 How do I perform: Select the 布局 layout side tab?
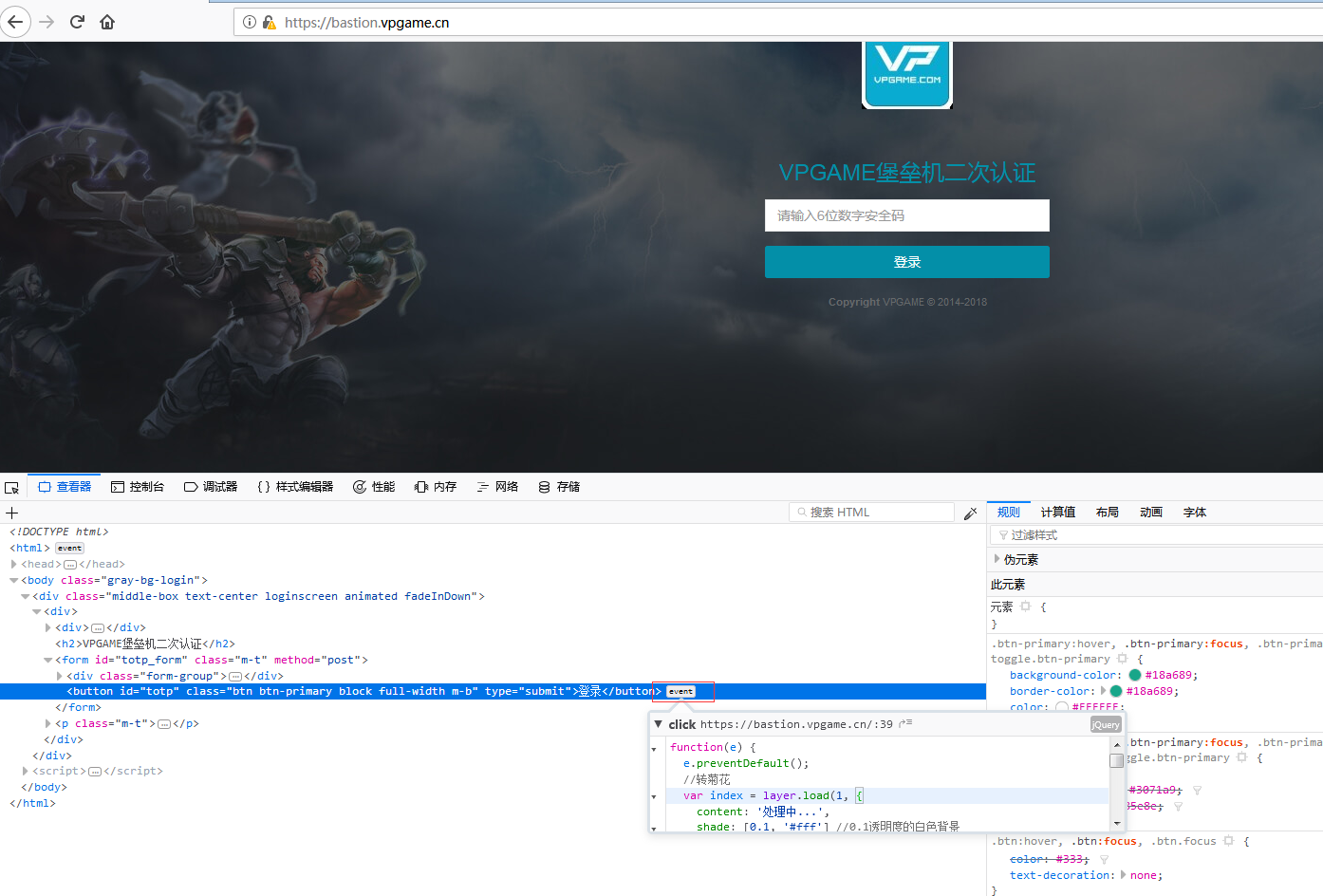(1108, 513)
